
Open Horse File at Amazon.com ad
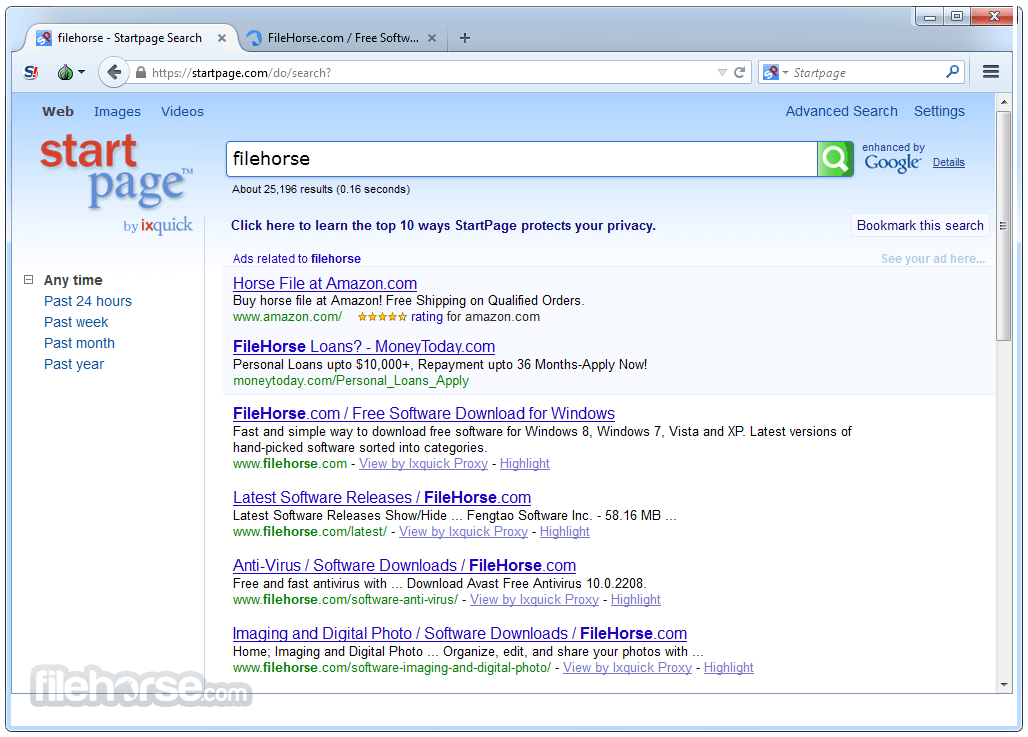(x=325, y=283)
